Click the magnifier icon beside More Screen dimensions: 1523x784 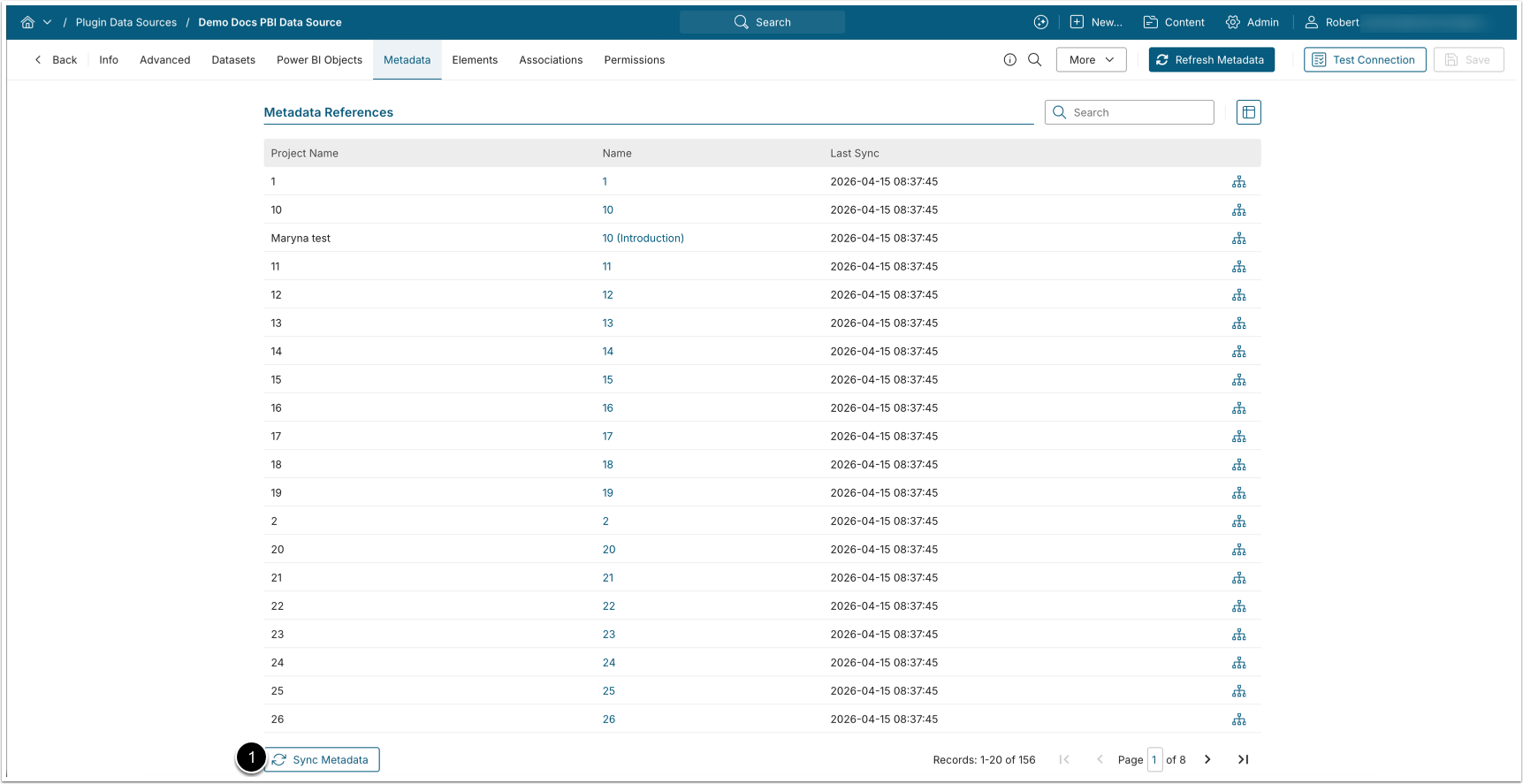[x=1034, y=60]
